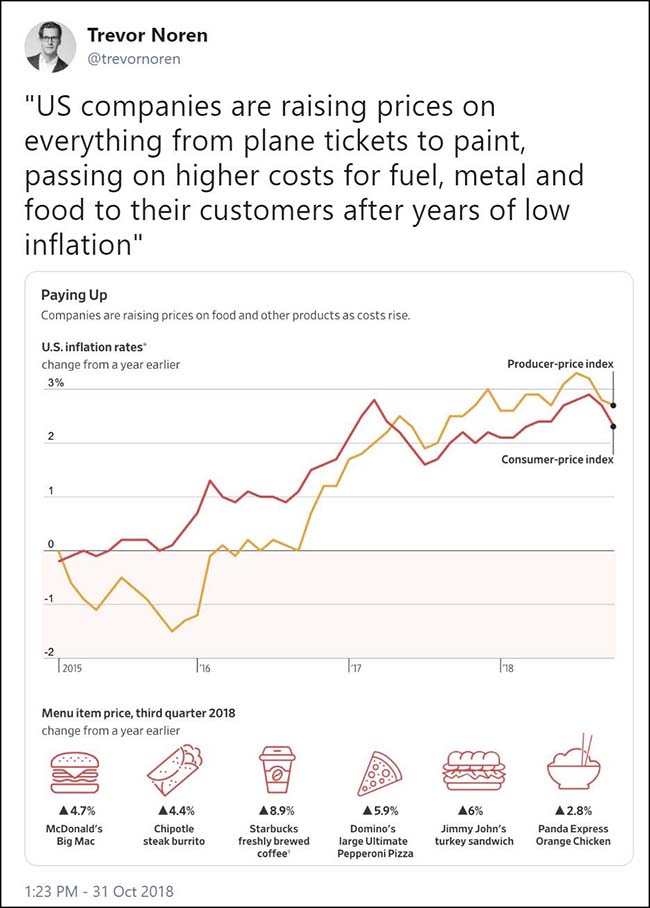Click the 2015 axis marker
Screen dimensions: 650x908
(71, 667)
